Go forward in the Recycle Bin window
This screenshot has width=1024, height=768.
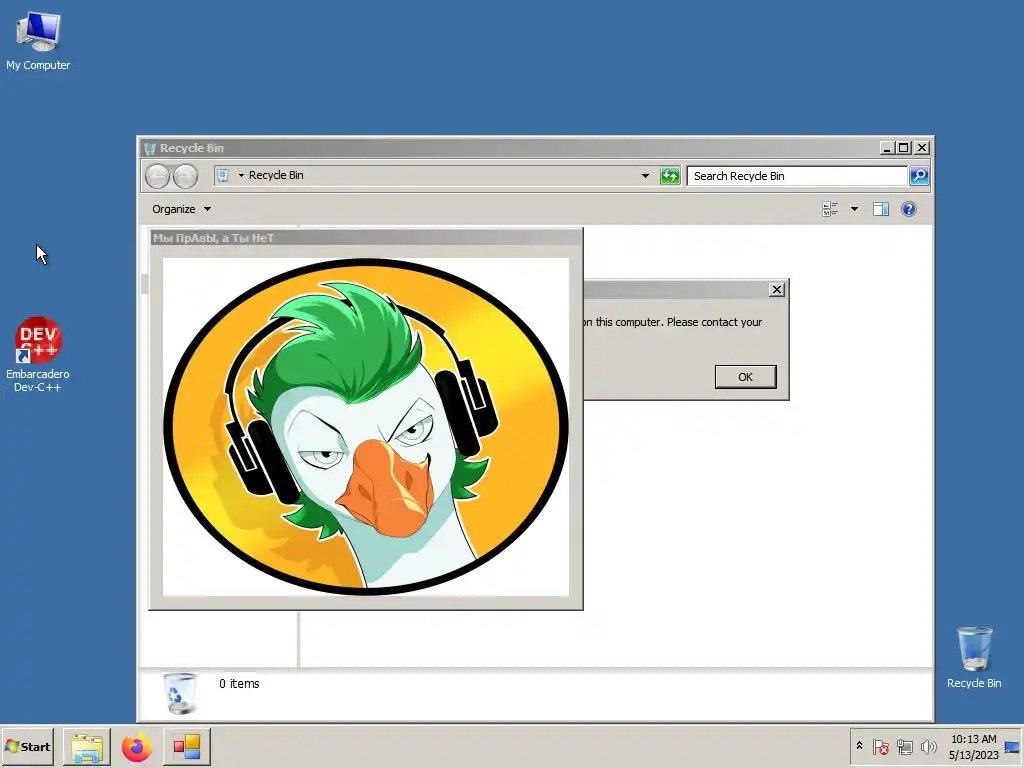click(185, 176)
